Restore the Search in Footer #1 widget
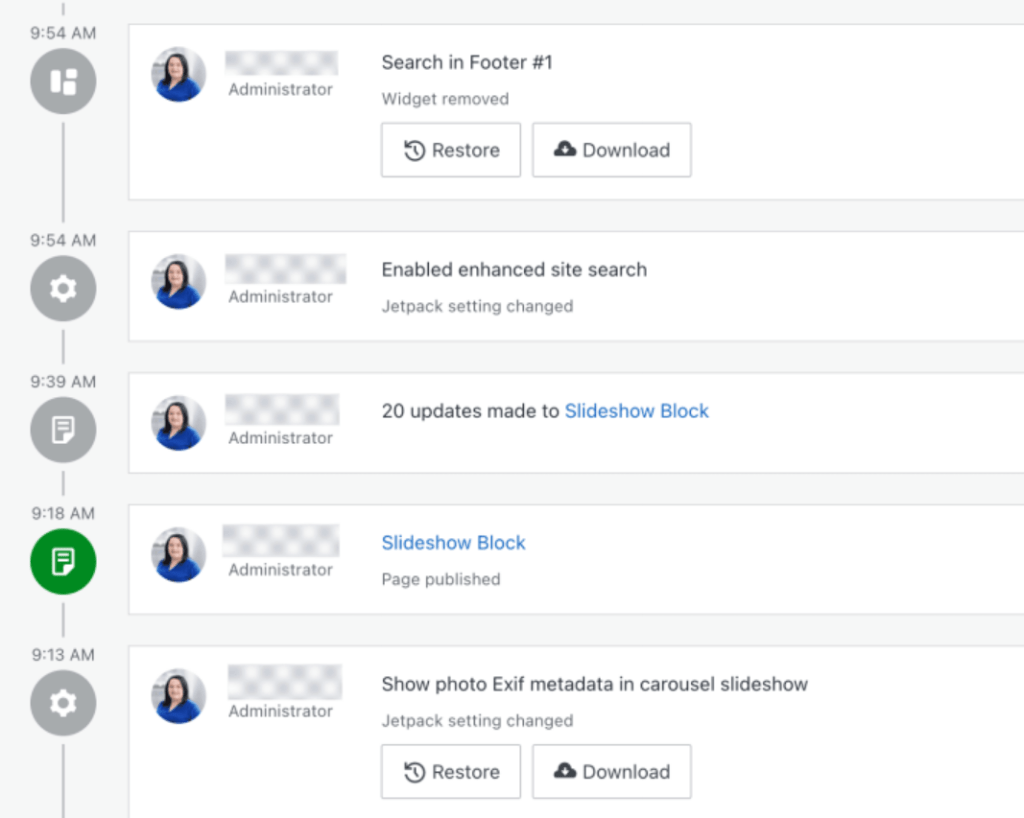Screen dimensions: 1024x818 (x=451, y=150)
